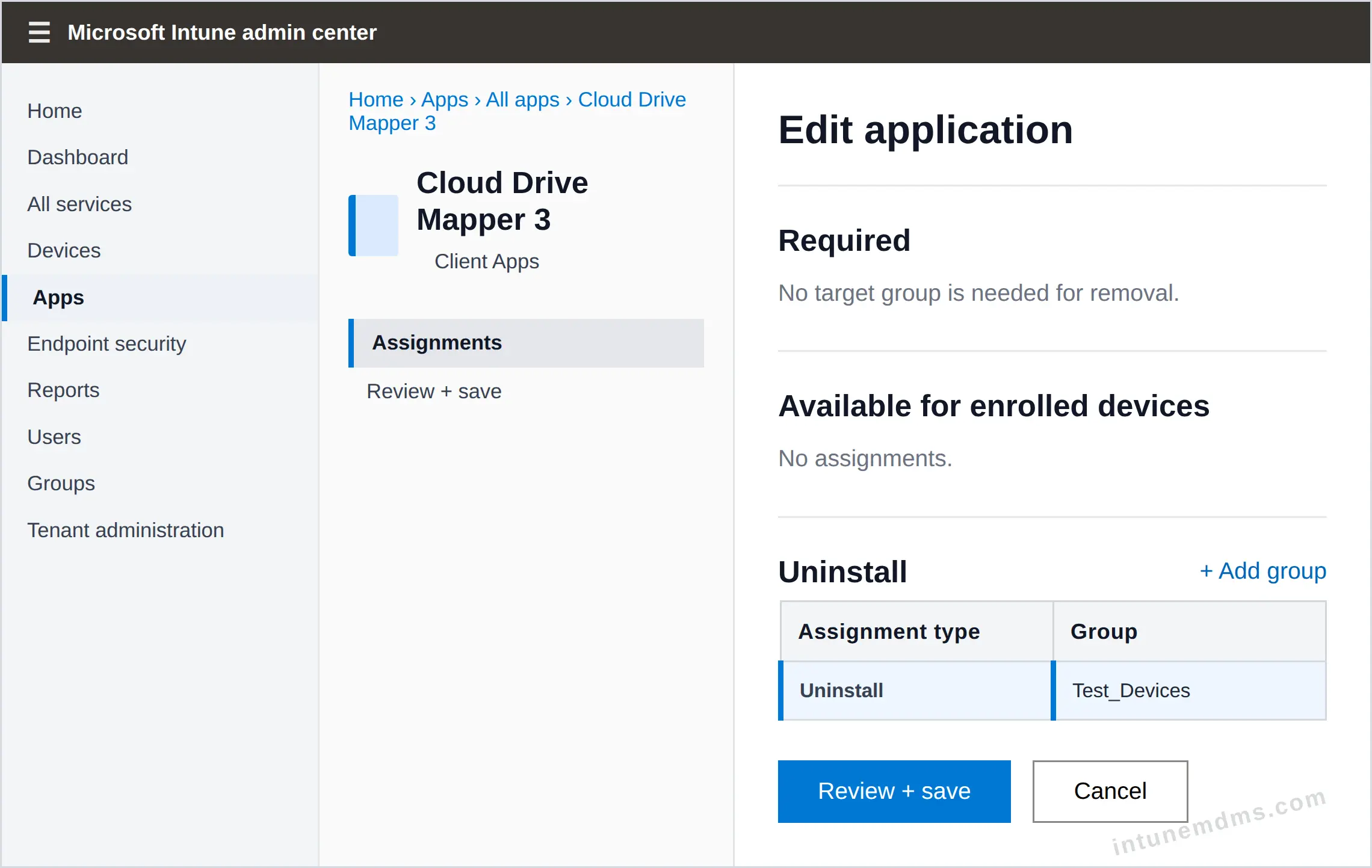Image resolution: width=1372 pixels, height=868 pixels.
Task: Click the Cloud Drive Mapper 3 app icon
Action: 373,225
